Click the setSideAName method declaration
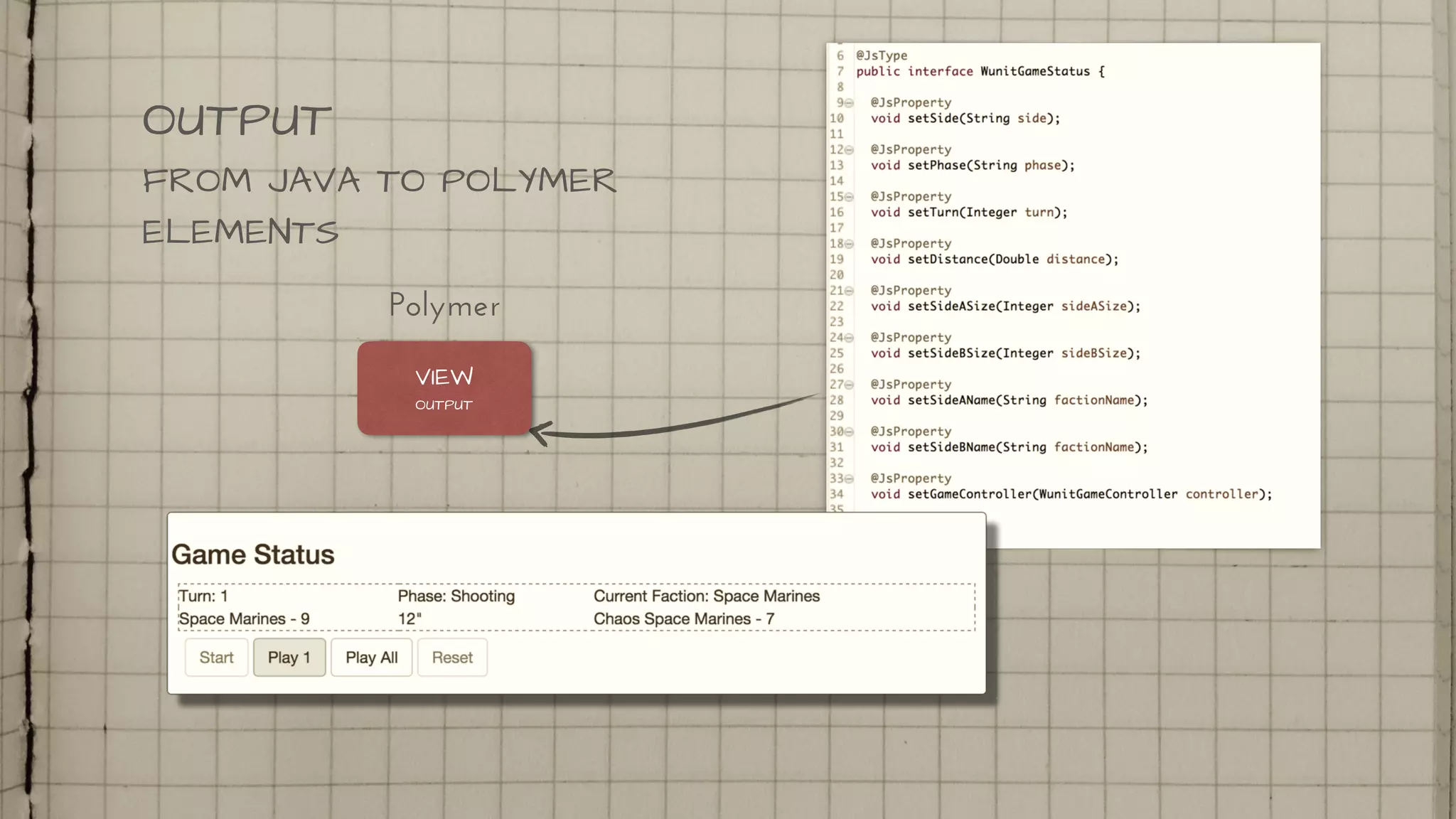Viewport: 1456px width, 819px height. (x=1010, y=400)
